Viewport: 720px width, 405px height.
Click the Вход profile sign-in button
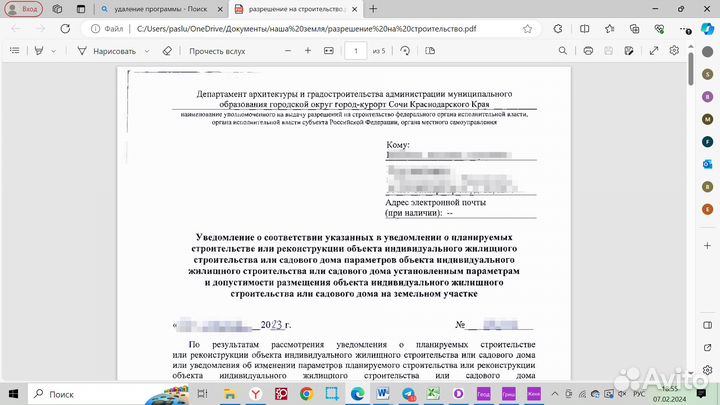[x=23, y=9]
